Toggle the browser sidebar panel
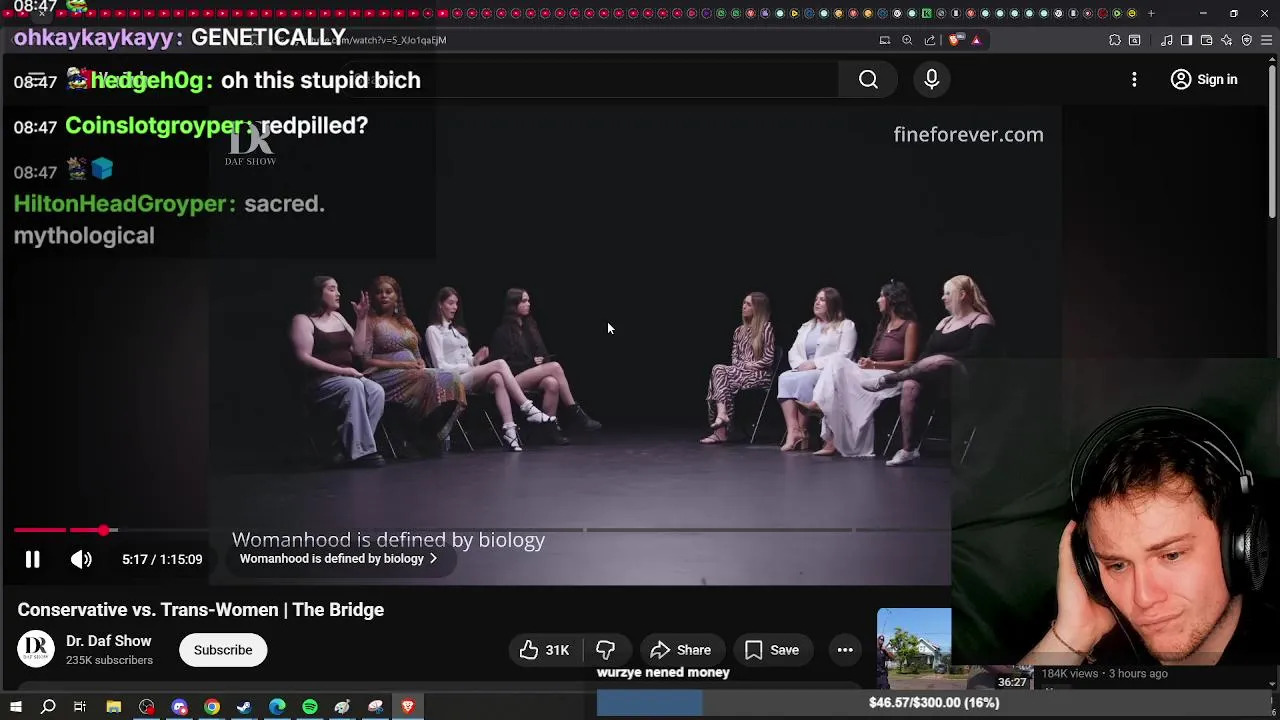The image size is (1280, 720). pyautogui.click(x=1186, y=40)
